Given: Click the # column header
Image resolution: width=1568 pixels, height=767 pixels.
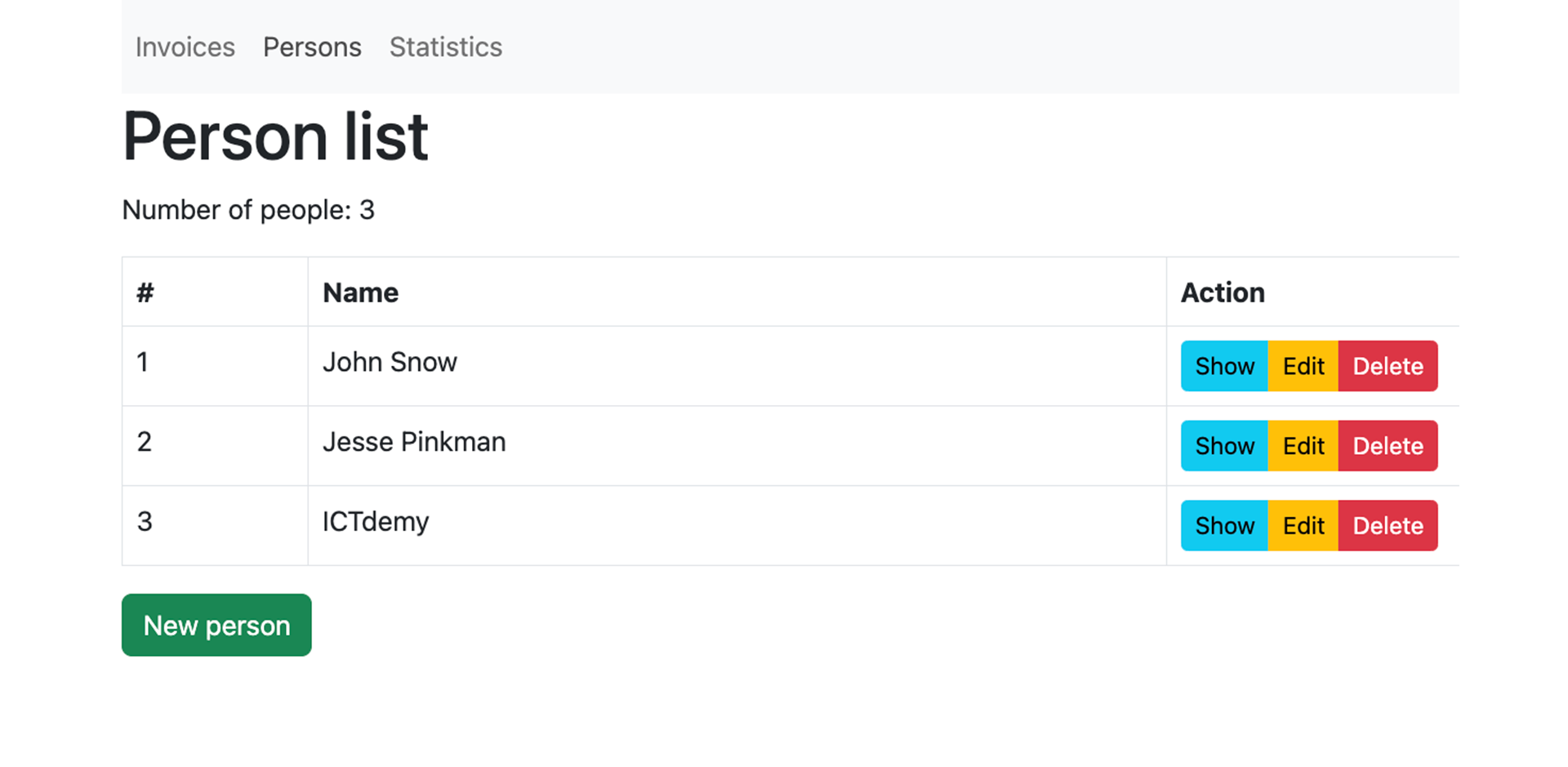Looking at the screenshot, I should (145, 292).
